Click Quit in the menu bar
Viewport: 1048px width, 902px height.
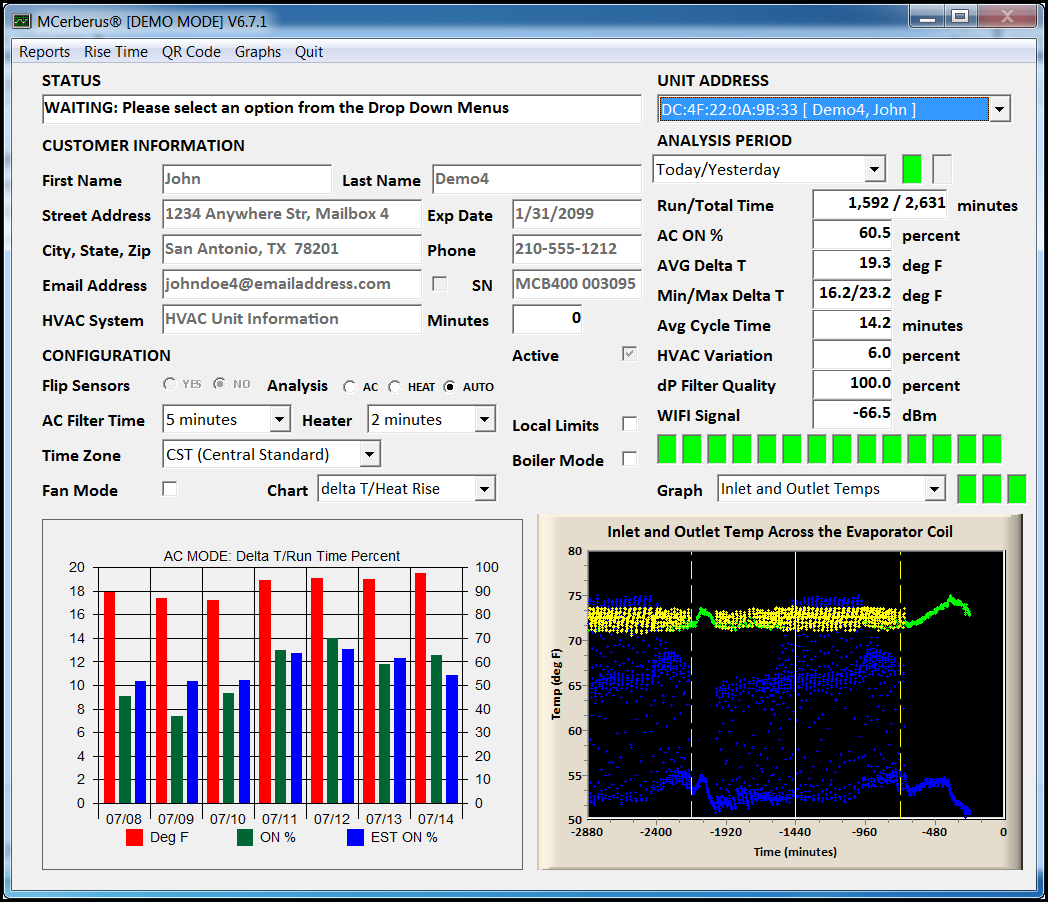(x=309, y=52)
